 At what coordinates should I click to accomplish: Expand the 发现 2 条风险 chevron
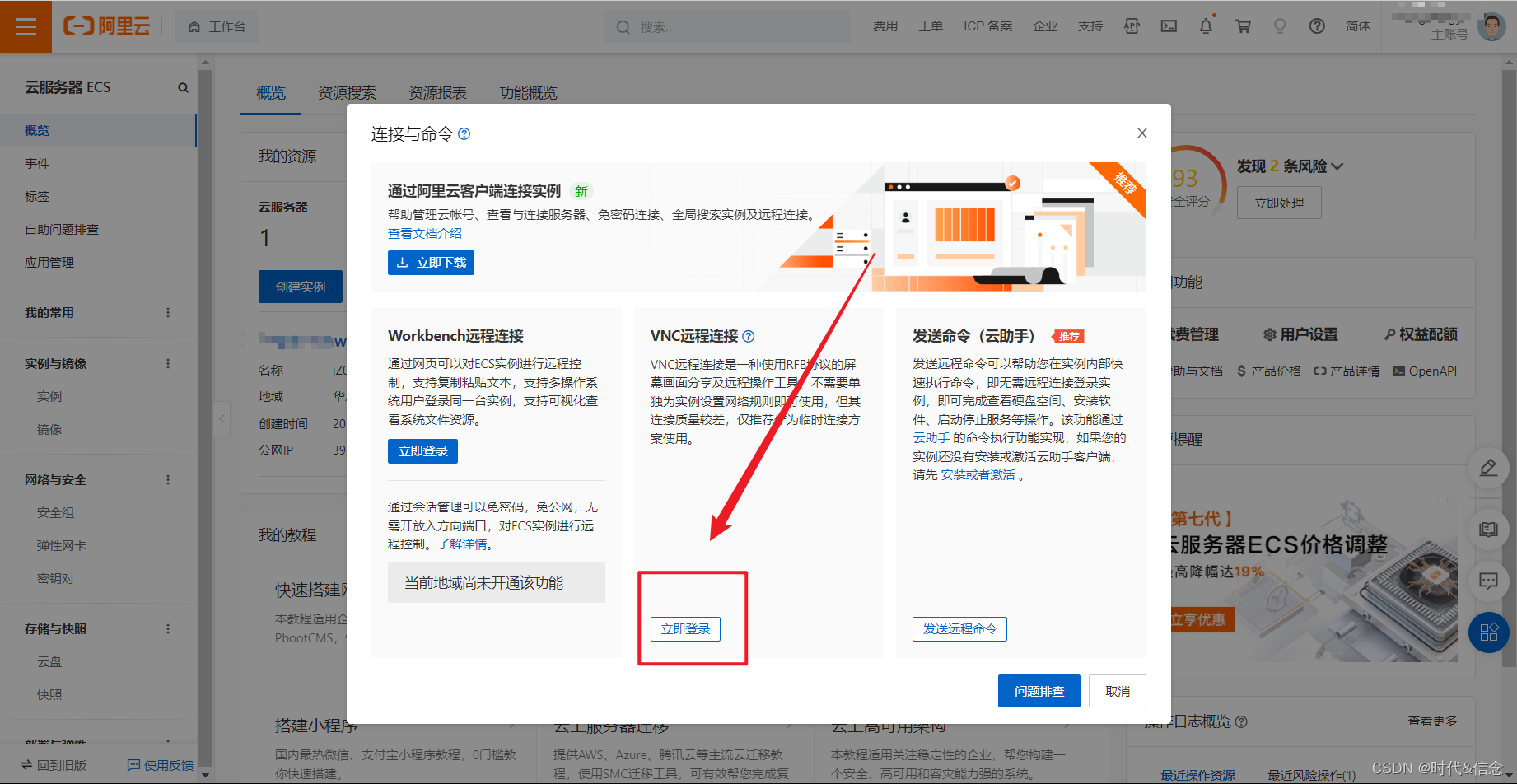tap(1337, 166)
